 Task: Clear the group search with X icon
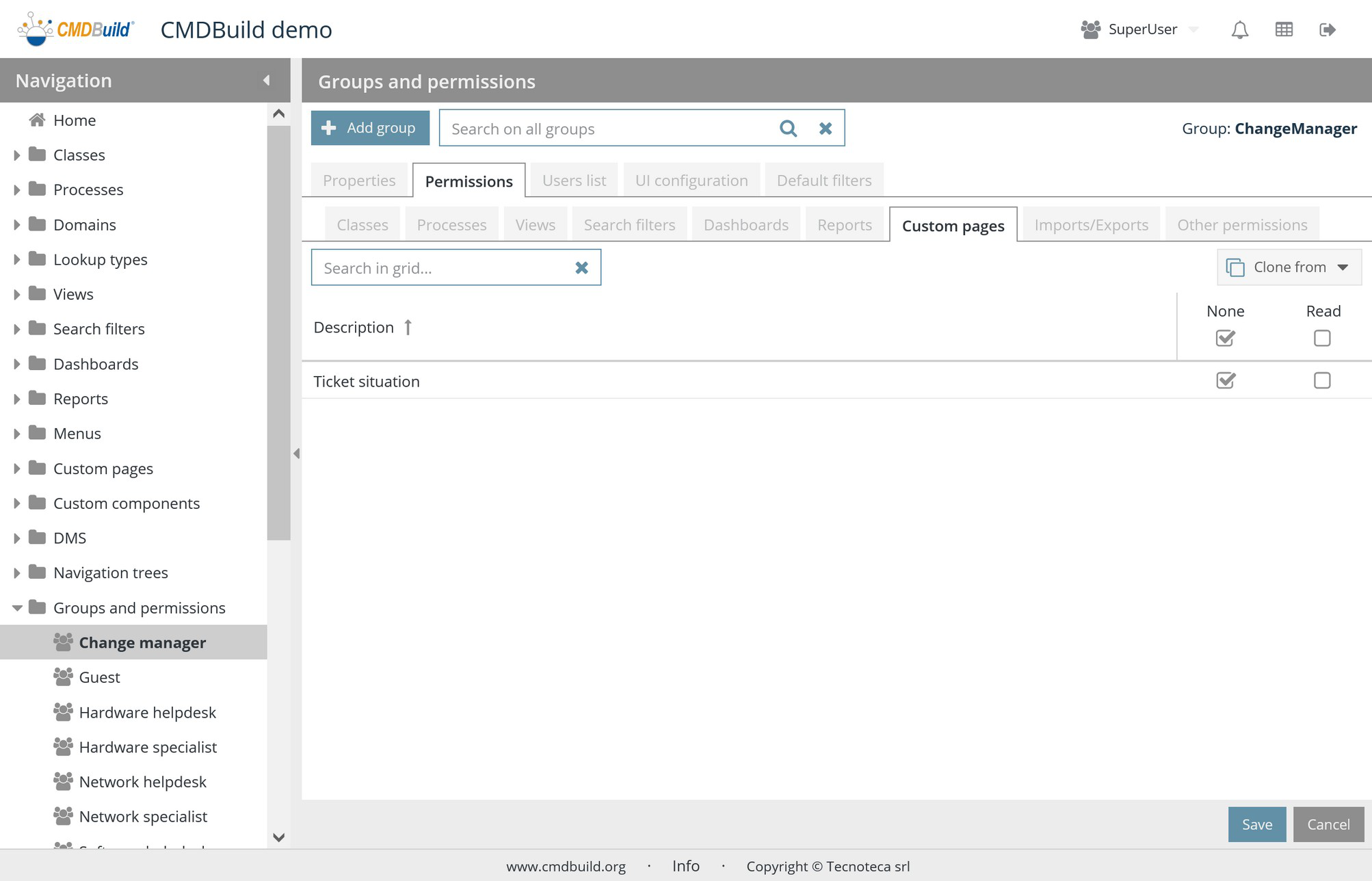(826, 129)
